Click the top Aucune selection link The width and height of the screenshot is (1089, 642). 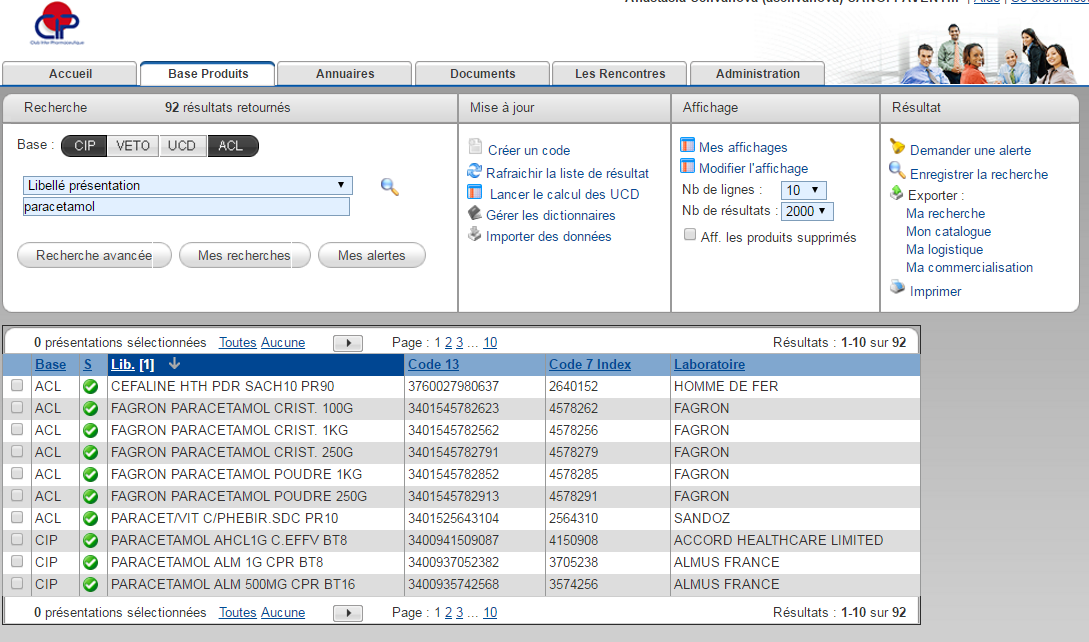click(283, 343)
